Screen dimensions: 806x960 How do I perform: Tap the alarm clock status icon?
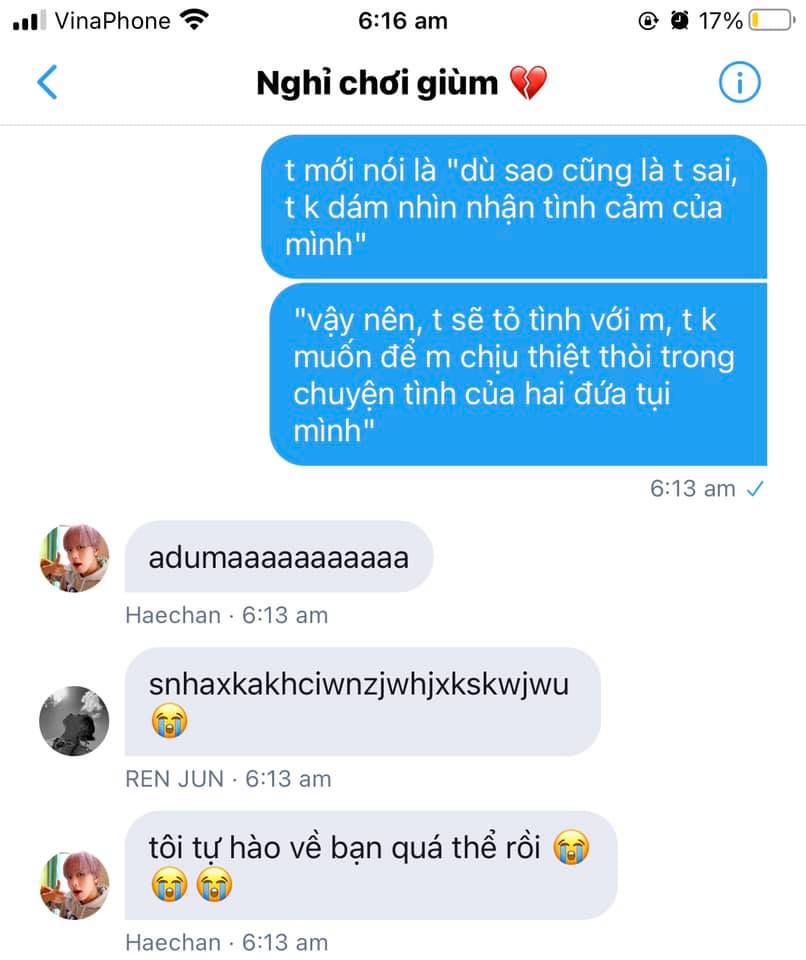coord(679,21)
